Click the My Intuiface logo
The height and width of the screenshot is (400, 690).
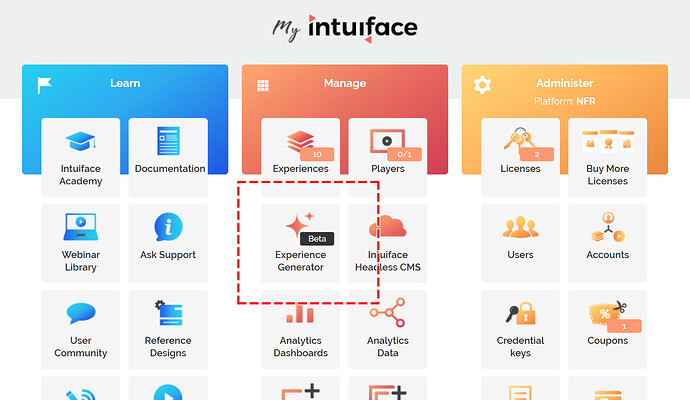click(345, 27)
